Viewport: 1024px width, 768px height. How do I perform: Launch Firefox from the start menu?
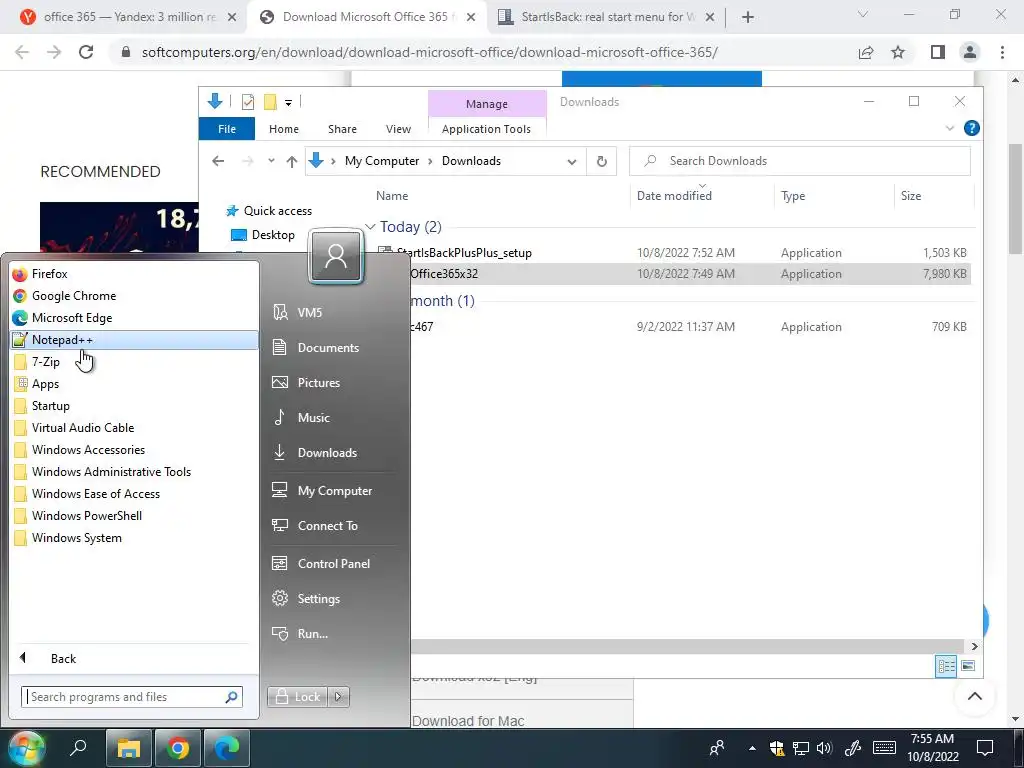click(134, 274)
